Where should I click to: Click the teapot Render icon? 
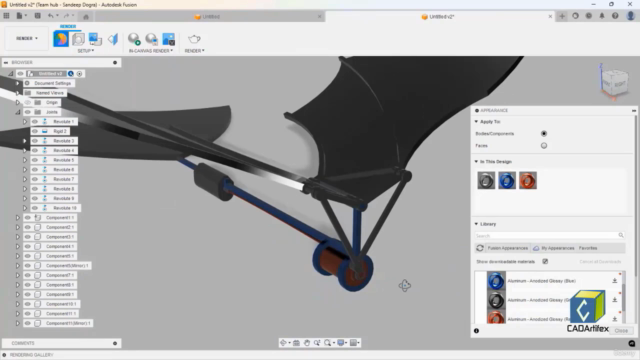pos(194,39)
